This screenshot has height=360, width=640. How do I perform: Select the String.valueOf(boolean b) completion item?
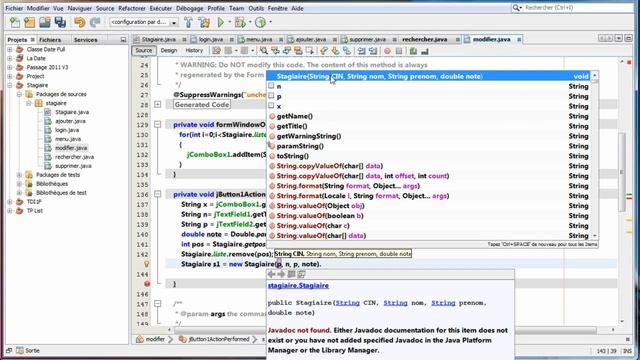(429, 216)
